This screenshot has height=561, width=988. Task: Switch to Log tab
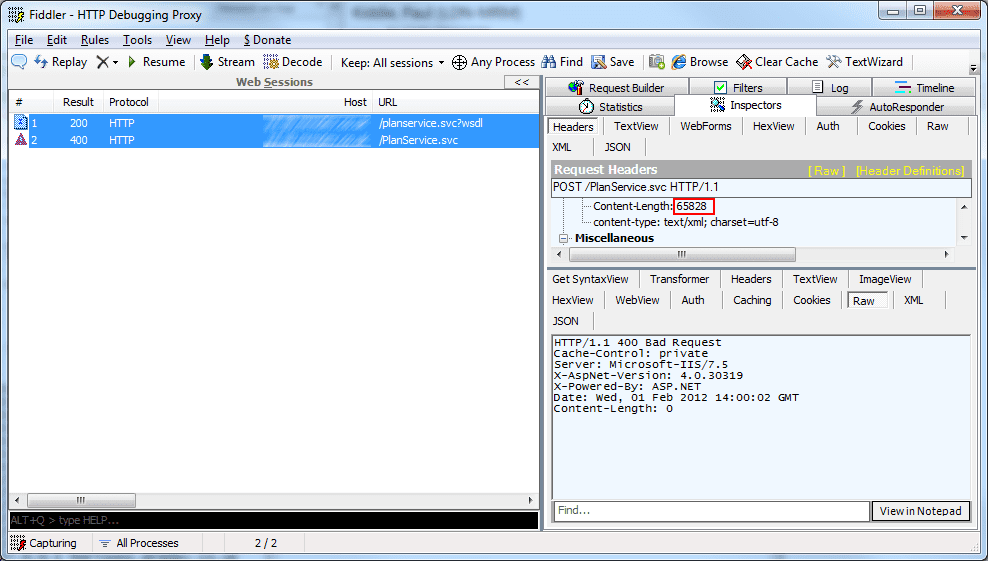(830, 88)
